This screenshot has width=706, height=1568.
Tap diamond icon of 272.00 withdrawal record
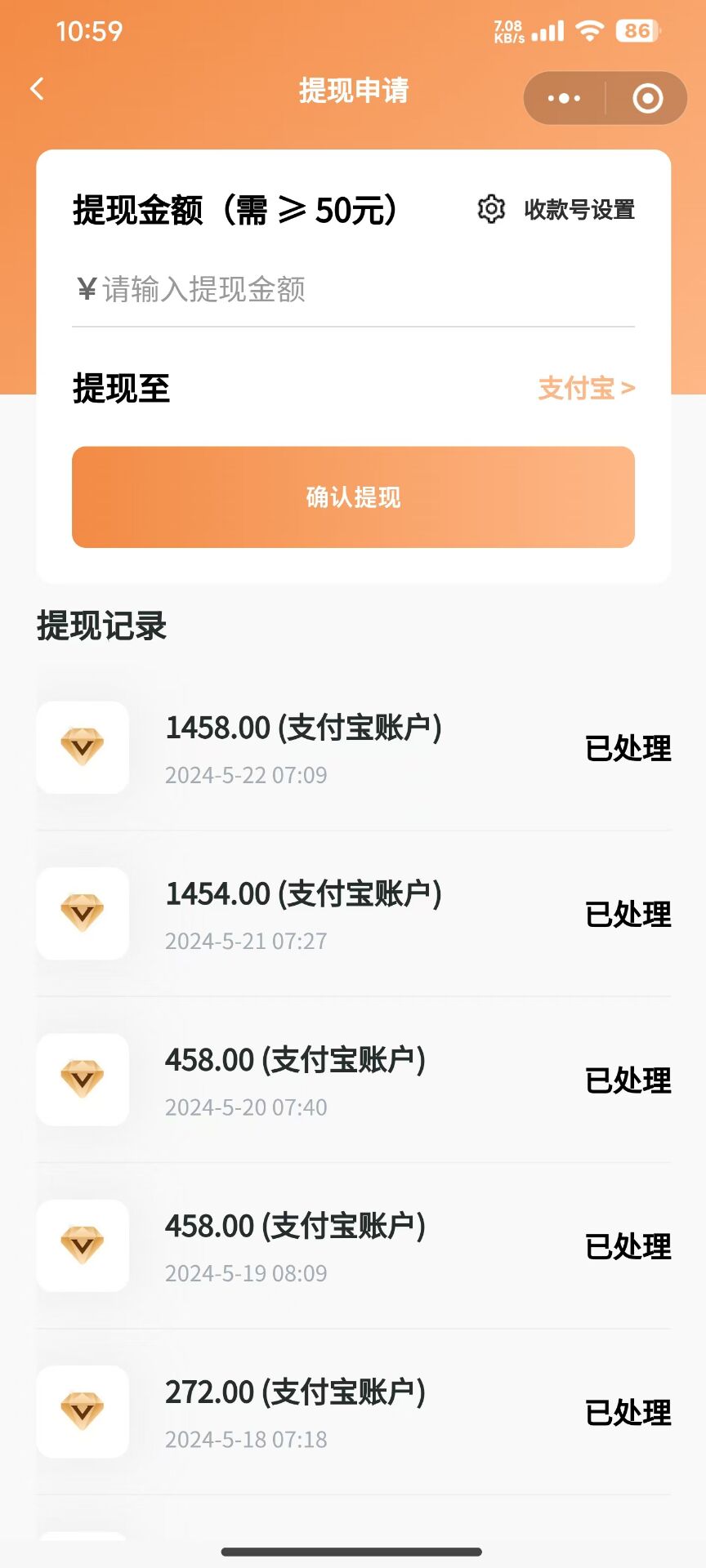[x=83, y=1411]
